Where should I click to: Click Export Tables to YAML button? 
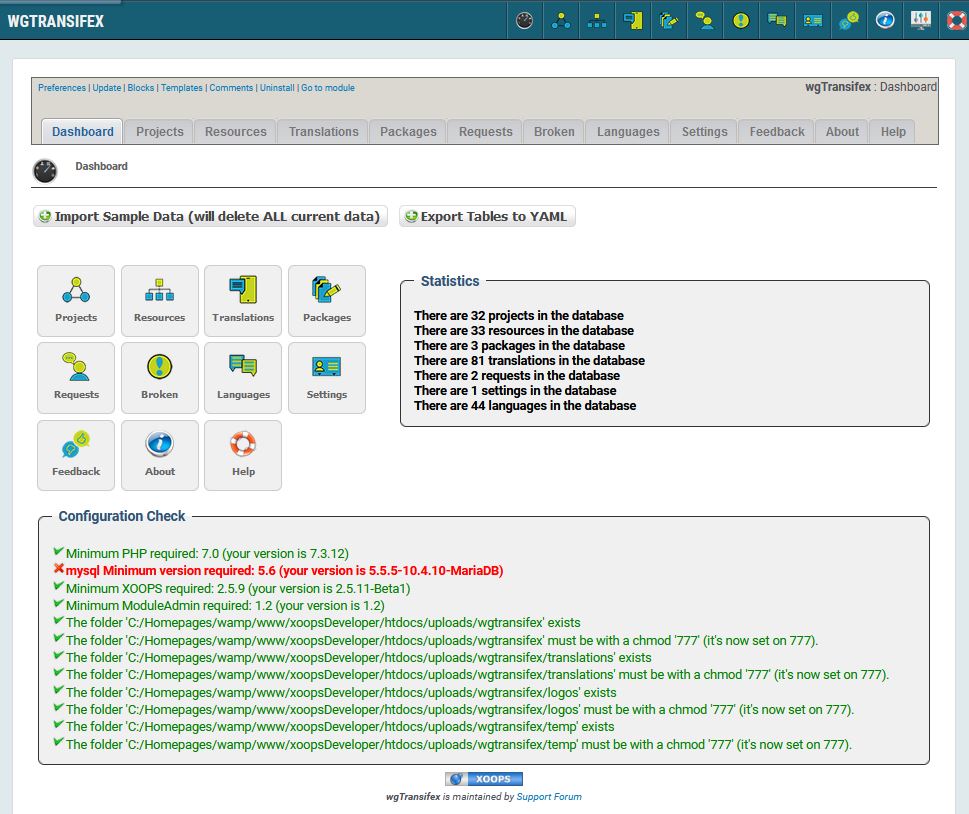487,217
